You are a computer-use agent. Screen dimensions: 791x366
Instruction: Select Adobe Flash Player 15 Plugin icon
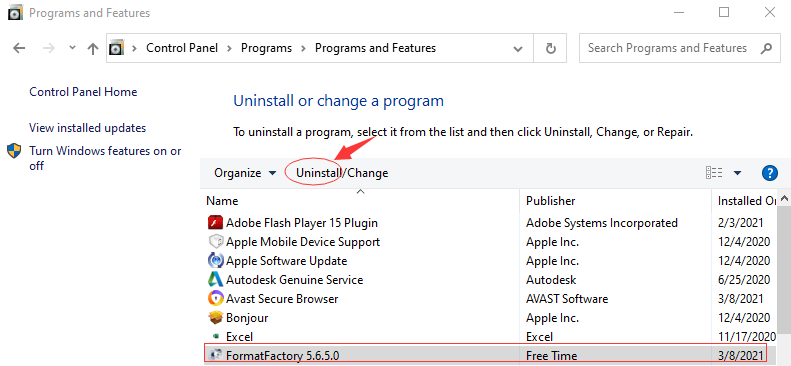[x=216, y=222]
